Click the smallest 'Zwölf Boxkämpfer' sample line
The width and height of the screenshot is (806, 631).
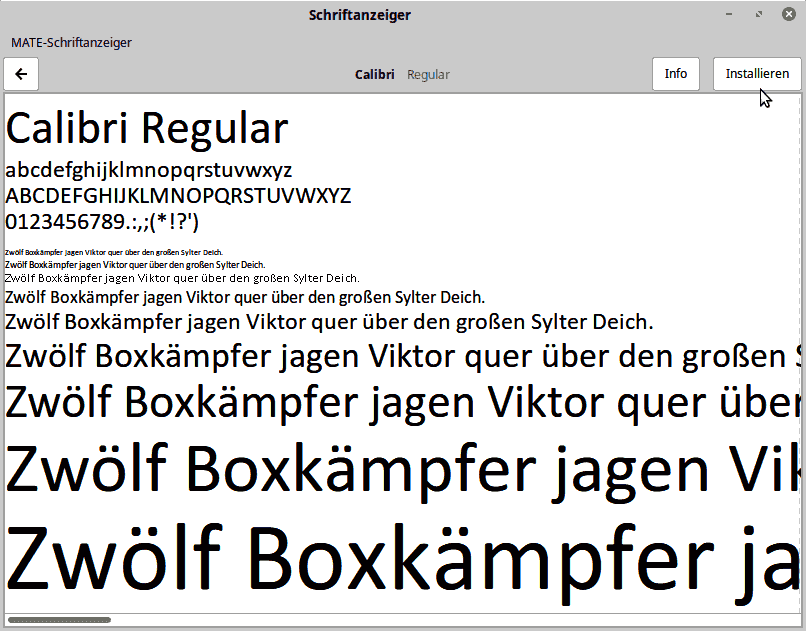pyautogui.click(x=114, y=252)
